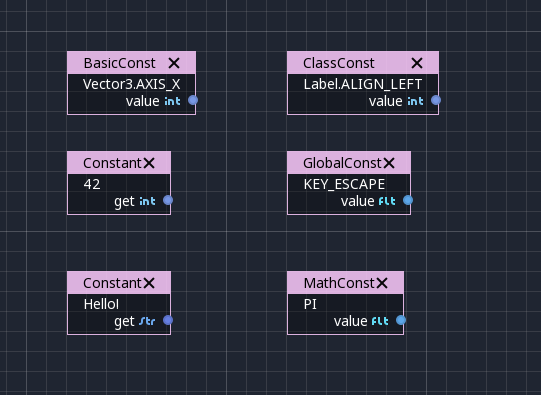Click the PI value in MathConst
The width and height of the screenshot is (541, 395).
310,304
